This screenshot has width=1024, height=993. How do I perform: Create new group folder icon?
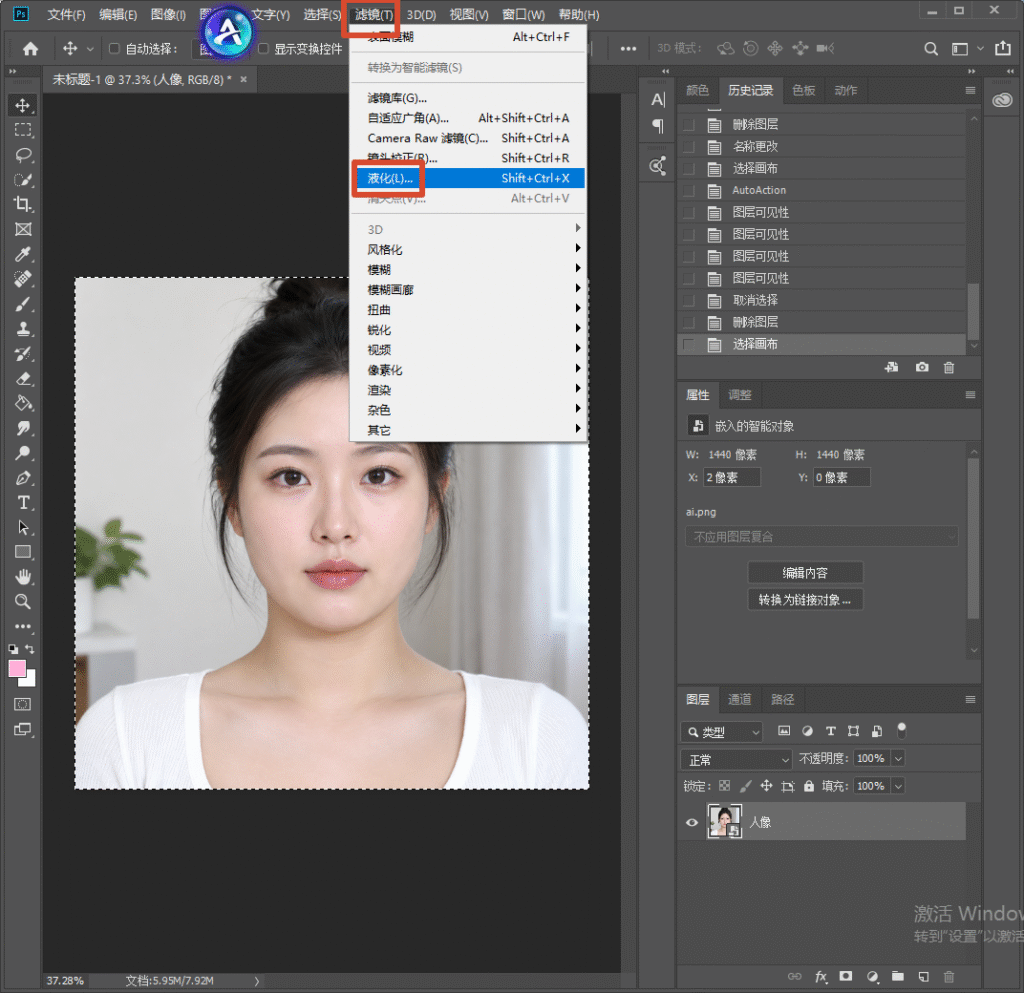click(x=898, y=977)
